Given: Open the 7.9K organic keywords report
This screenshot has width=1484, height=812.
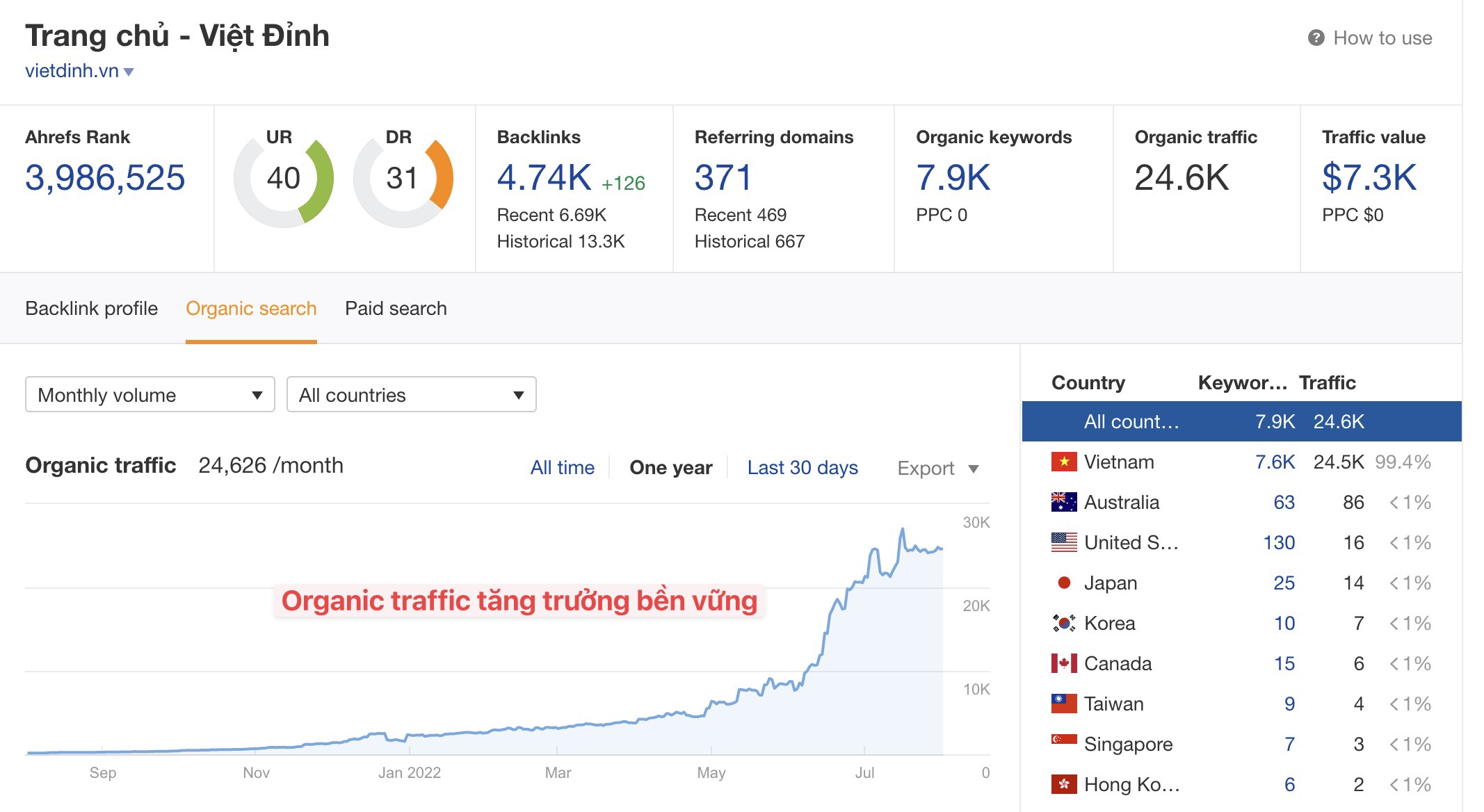Looking at the screenshot, I should point(953,177).
